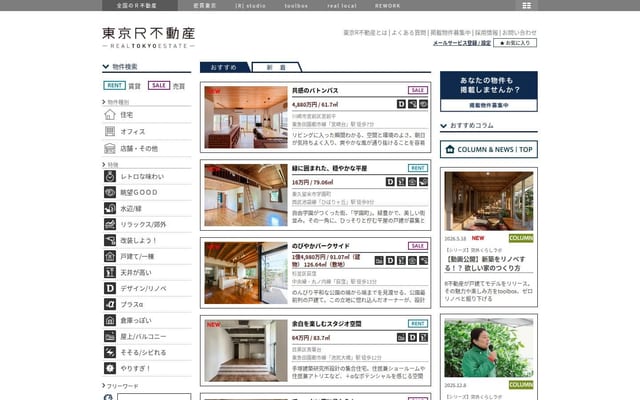The height and width of the screenshot is (400, 640).
Task: Select the そそる/シビれる lightning icon
Action: click(110, 352)
